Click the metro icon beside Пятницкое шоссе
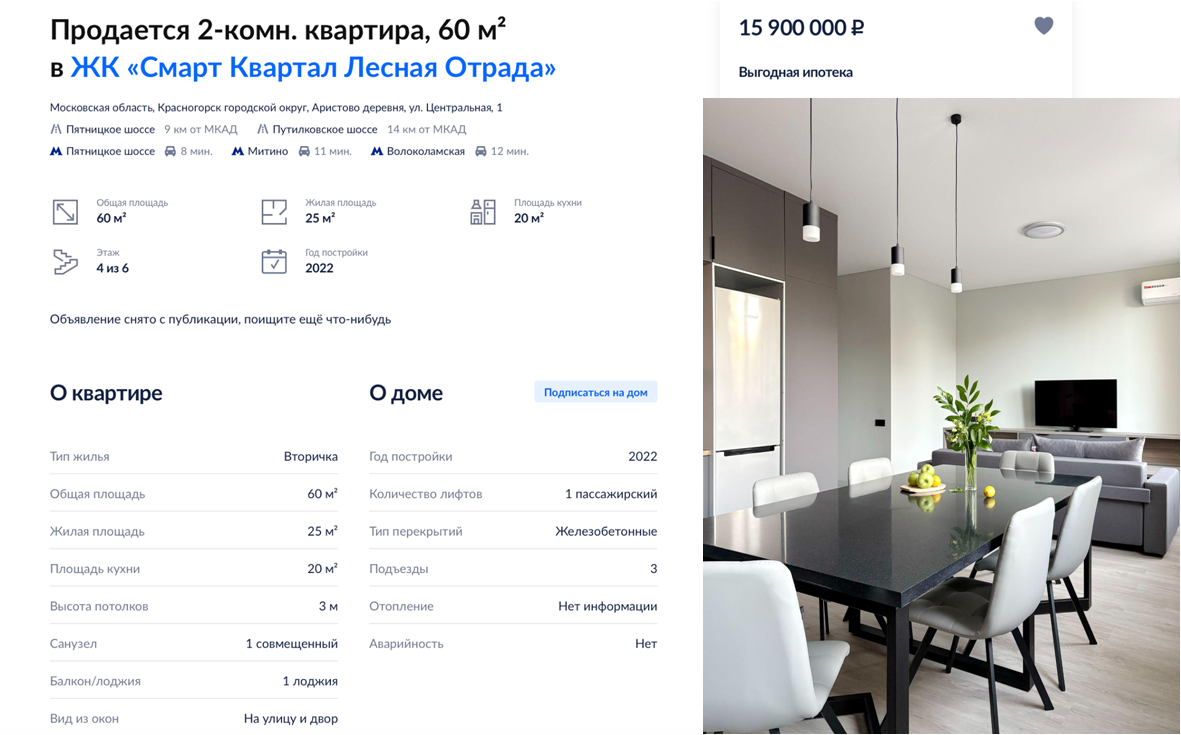The image size is (1181, 735). pyautogui.click(x=56, y=151)
